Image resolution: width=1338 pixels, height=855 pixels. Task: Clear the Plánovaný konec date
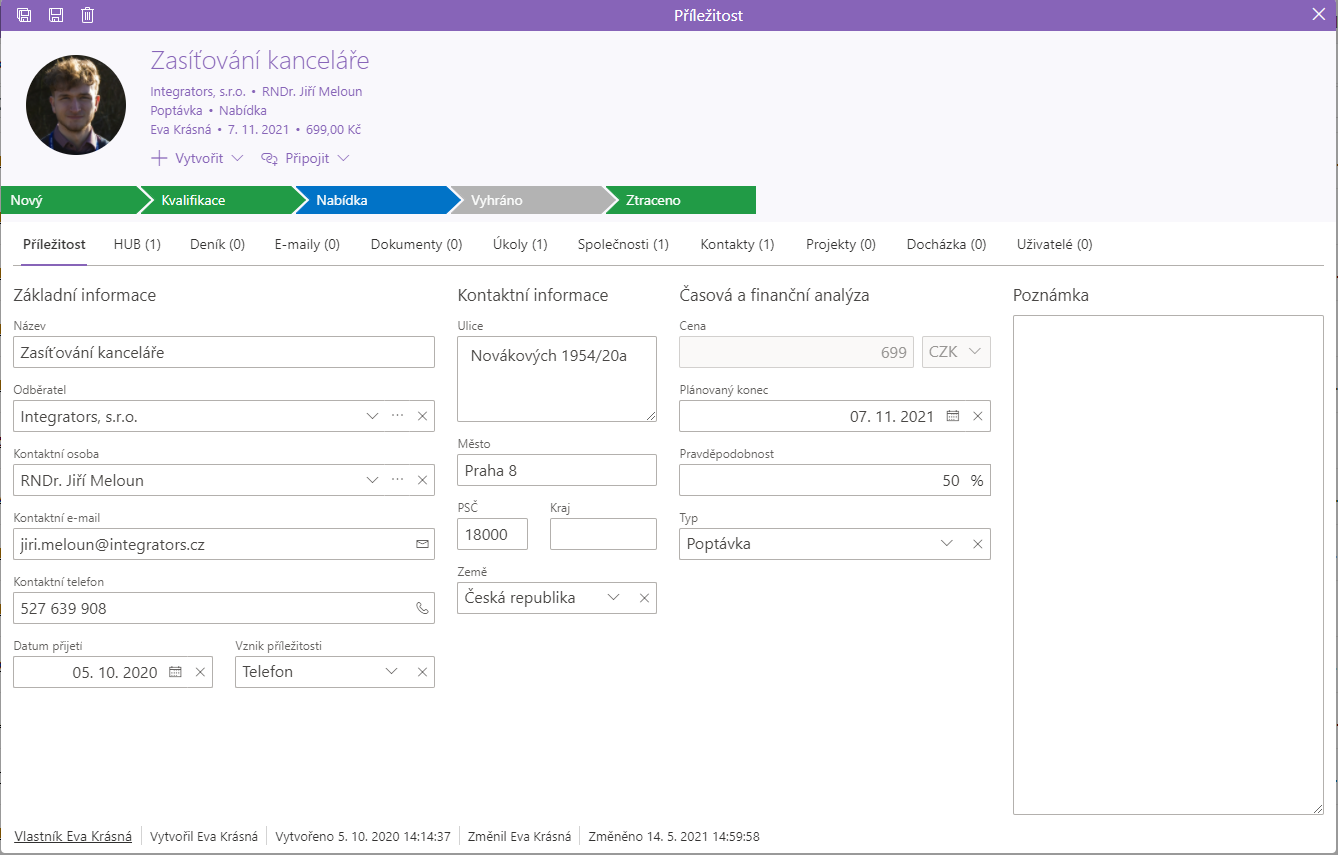pyautogui.click(x=978, y=416)
